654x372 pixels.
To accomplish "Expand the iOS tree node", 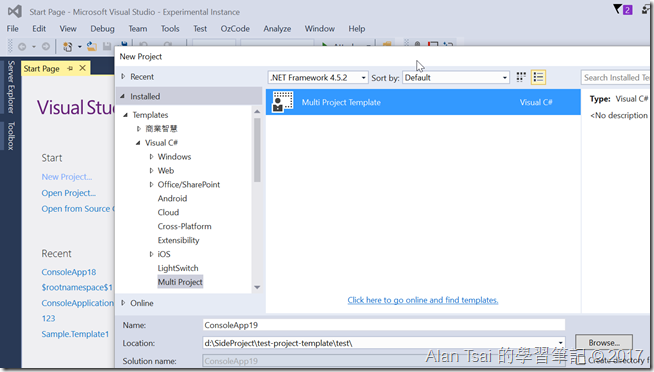I will [x=151, y=254].
